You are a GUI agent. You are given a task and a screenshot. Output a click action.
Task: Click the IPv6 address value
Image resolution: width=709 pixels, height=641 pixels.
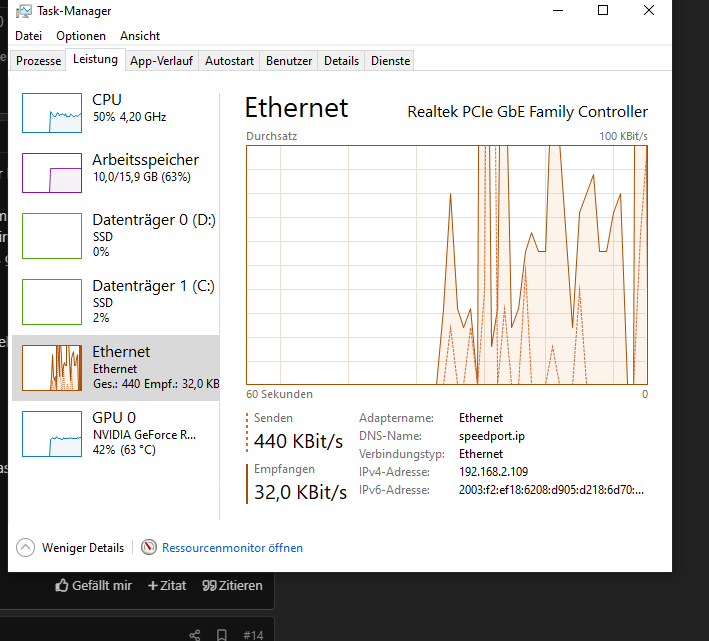(x=551, y=490)
